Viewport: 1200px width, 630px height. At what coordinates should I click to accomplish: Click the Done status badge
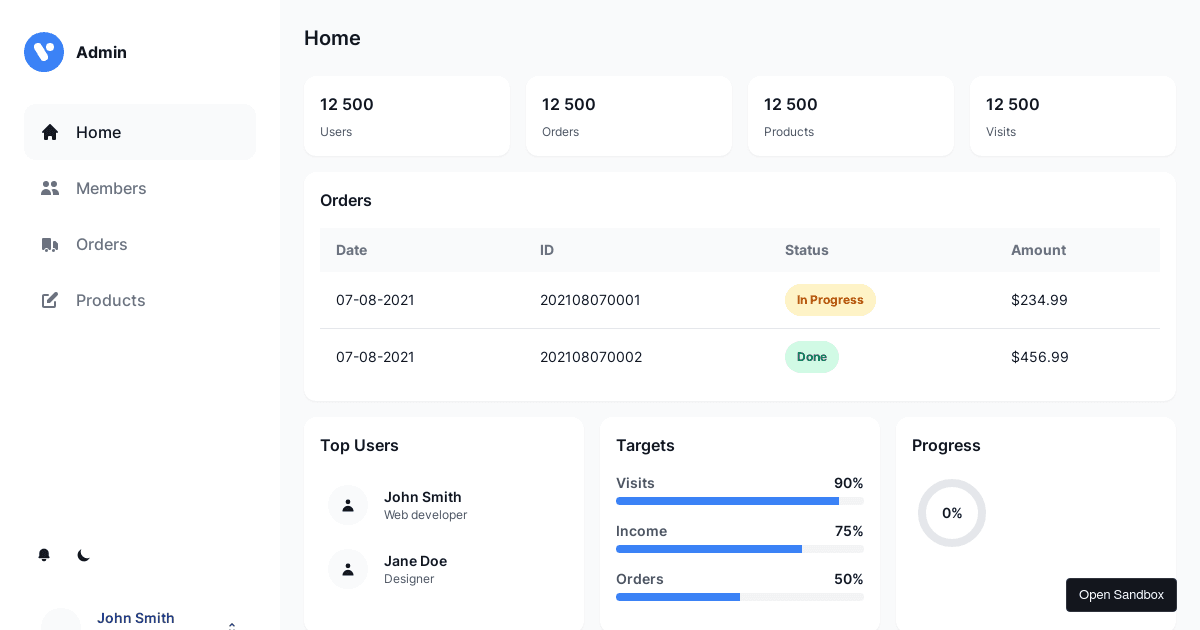[812, 357]
